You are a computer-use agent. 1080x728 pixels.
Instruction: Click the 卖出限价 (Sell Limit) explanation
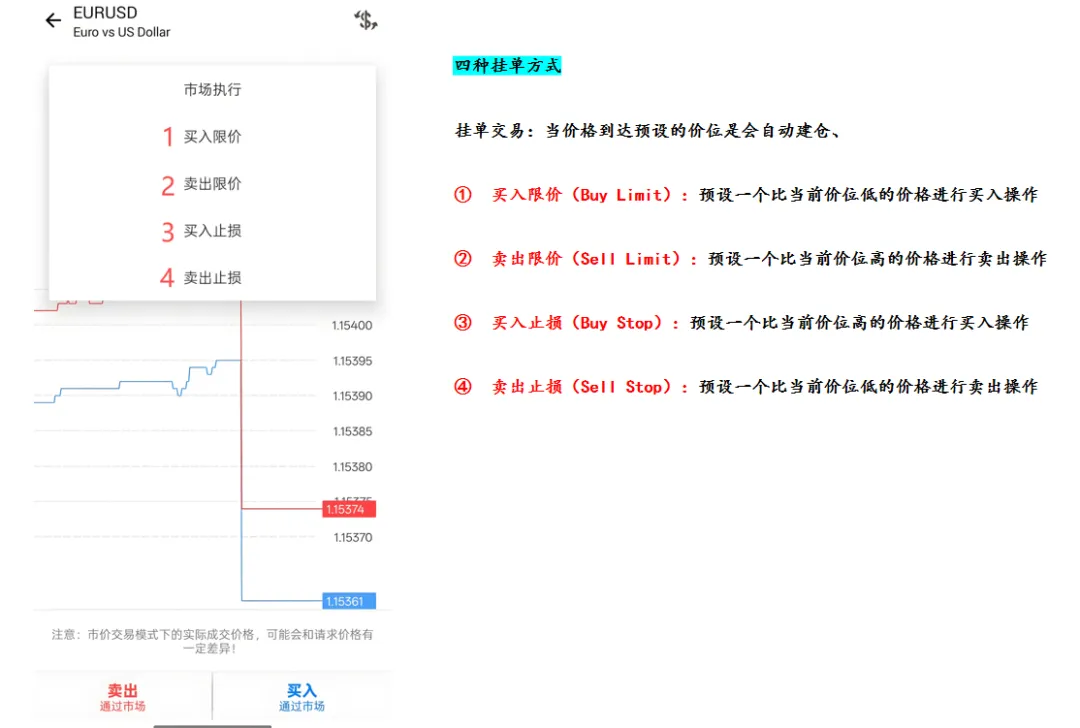[750, 259]
